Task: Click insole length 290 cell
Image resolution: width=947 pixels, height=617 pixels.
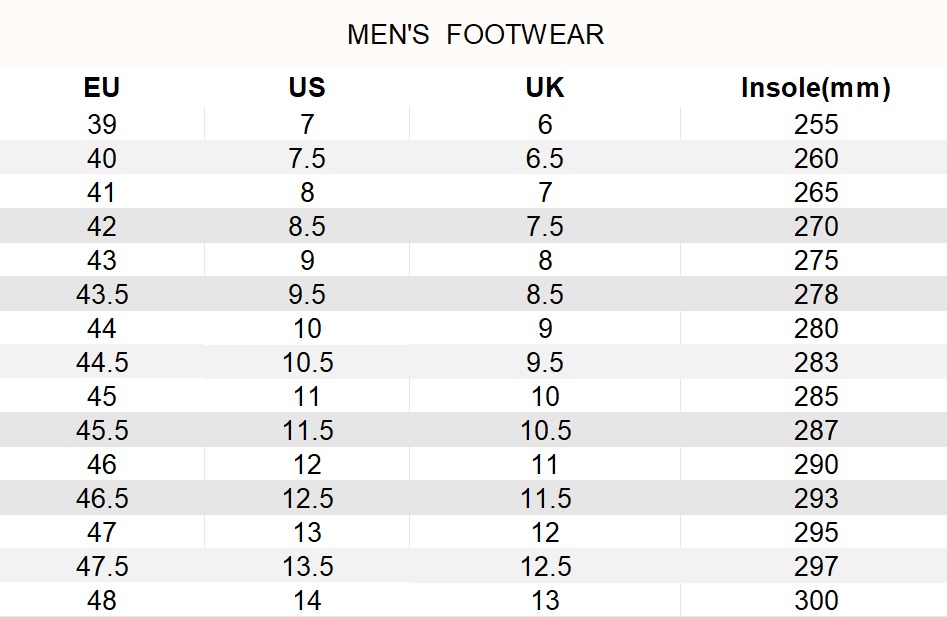Action: point(815,465)
